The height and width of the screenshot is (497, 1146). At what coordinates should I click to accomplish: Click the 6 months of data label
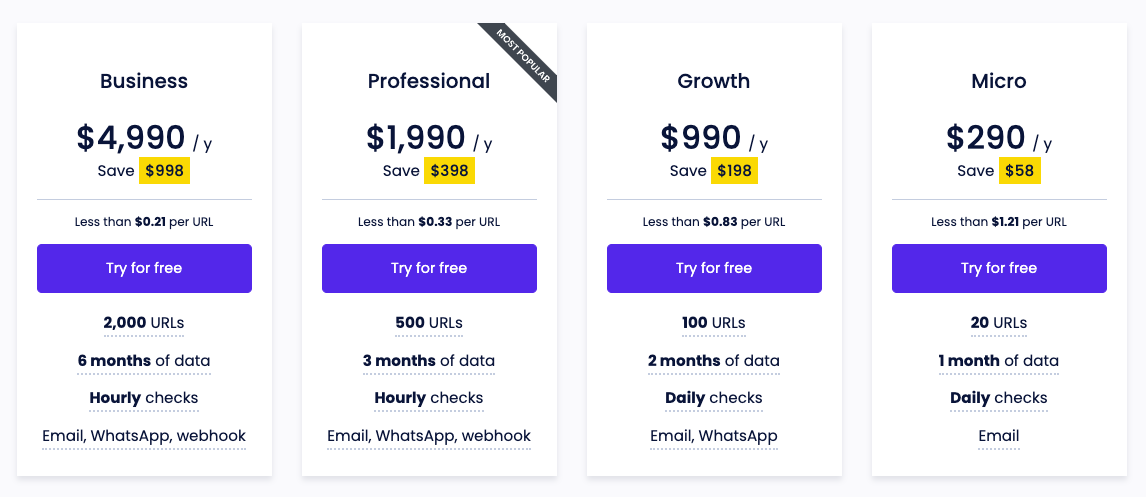click(144, 361)
